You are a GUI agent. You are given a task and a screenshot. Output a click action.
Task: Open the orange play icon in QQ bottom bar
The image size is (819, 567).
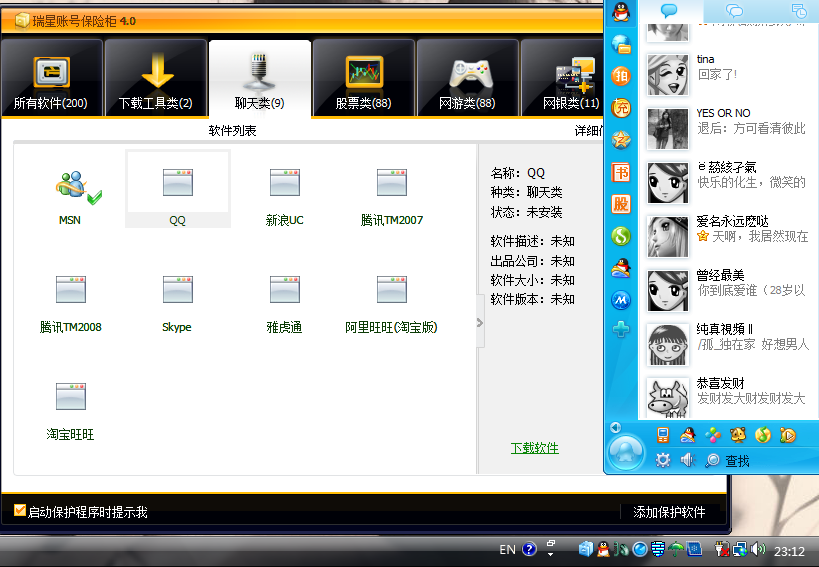[x=788, y=434]
